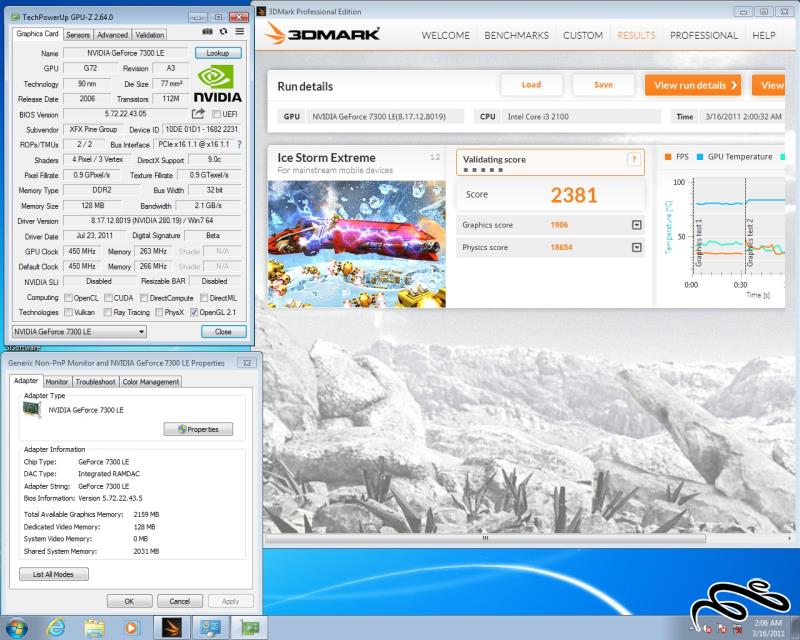This screenshot has width=800, height=640.
Task: Toggle the CUDA checkbox
Action: [108, 298]
